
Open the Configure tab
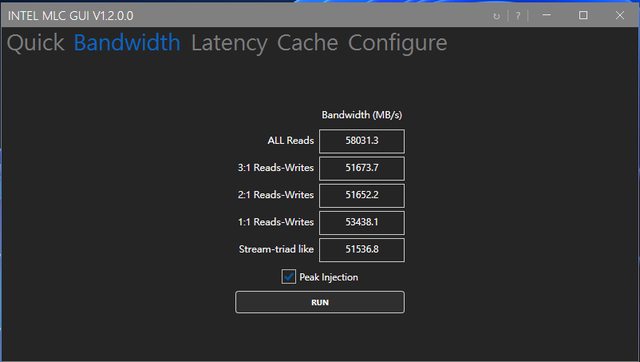398,43
